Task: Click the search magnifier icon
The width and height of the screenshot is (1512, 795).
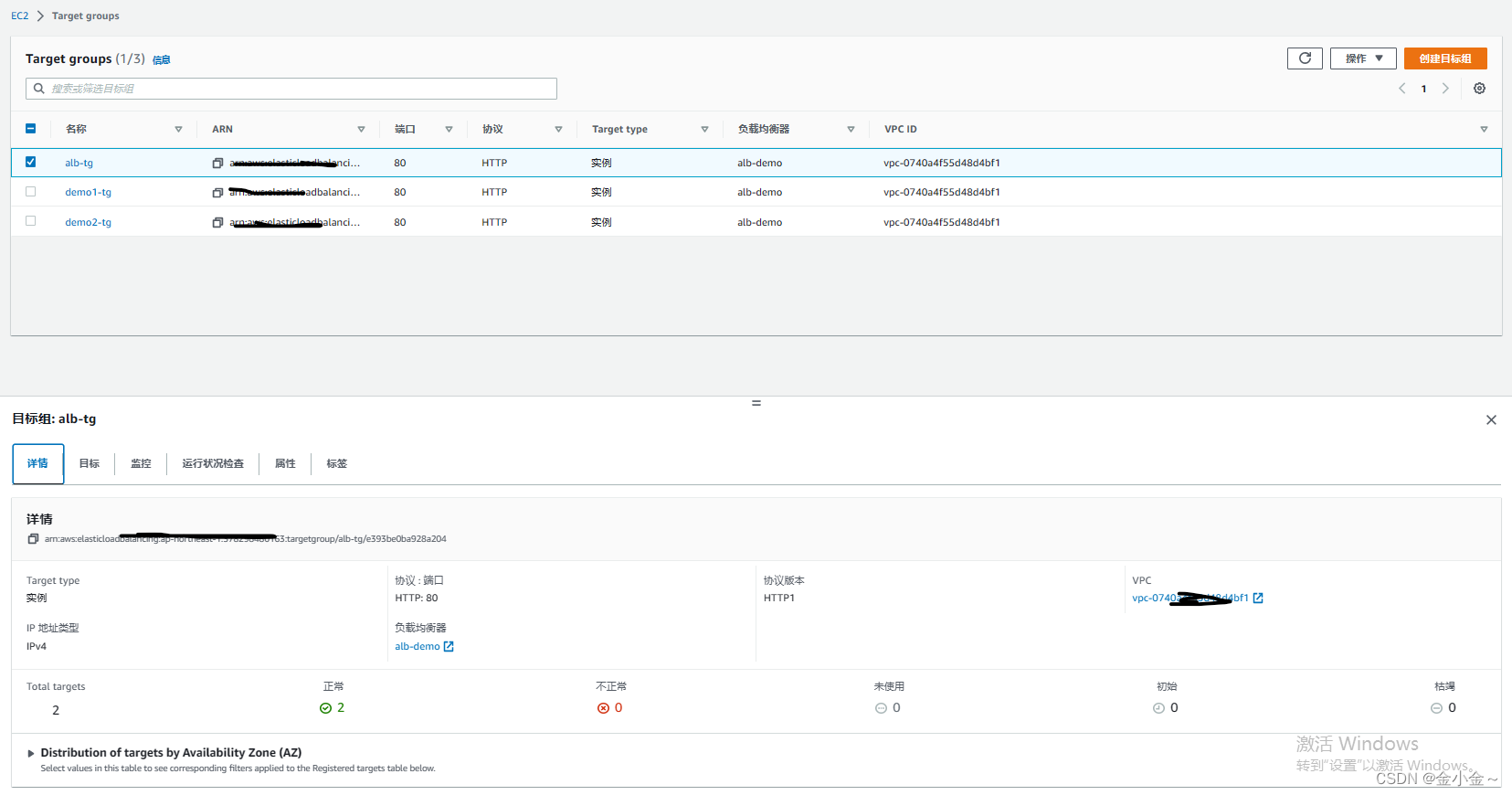Action: tap(38, 89)
